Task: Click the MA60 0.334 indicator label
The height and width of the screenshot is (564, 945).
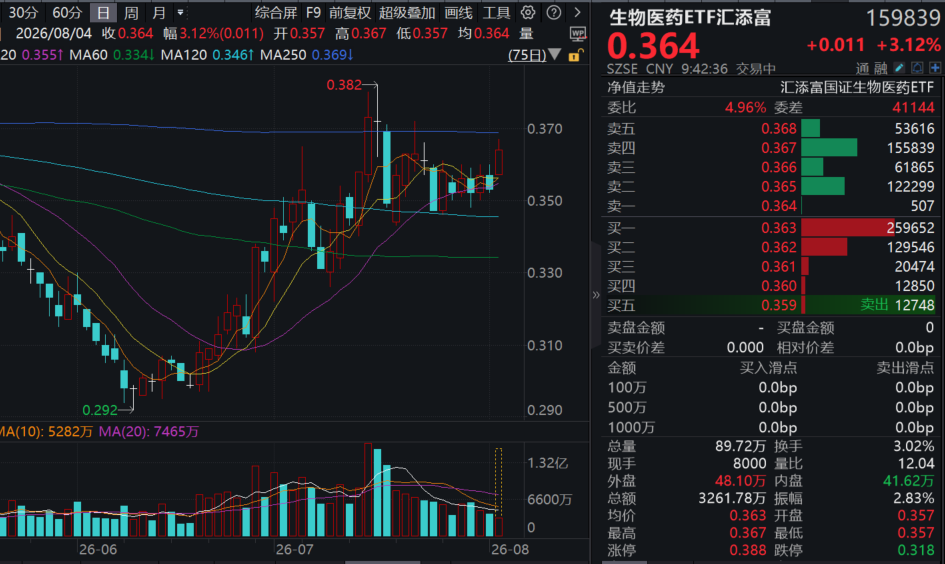Action: [111, 55]
